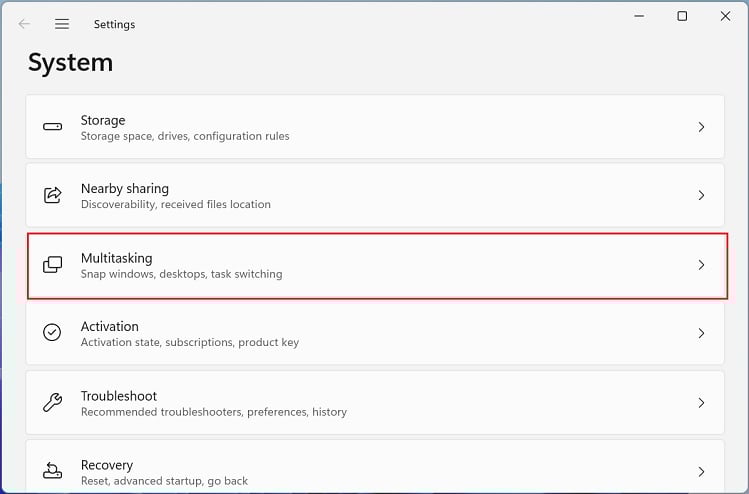Expand the Storage settings chevron
749x494 pixels.
point(701,127)
